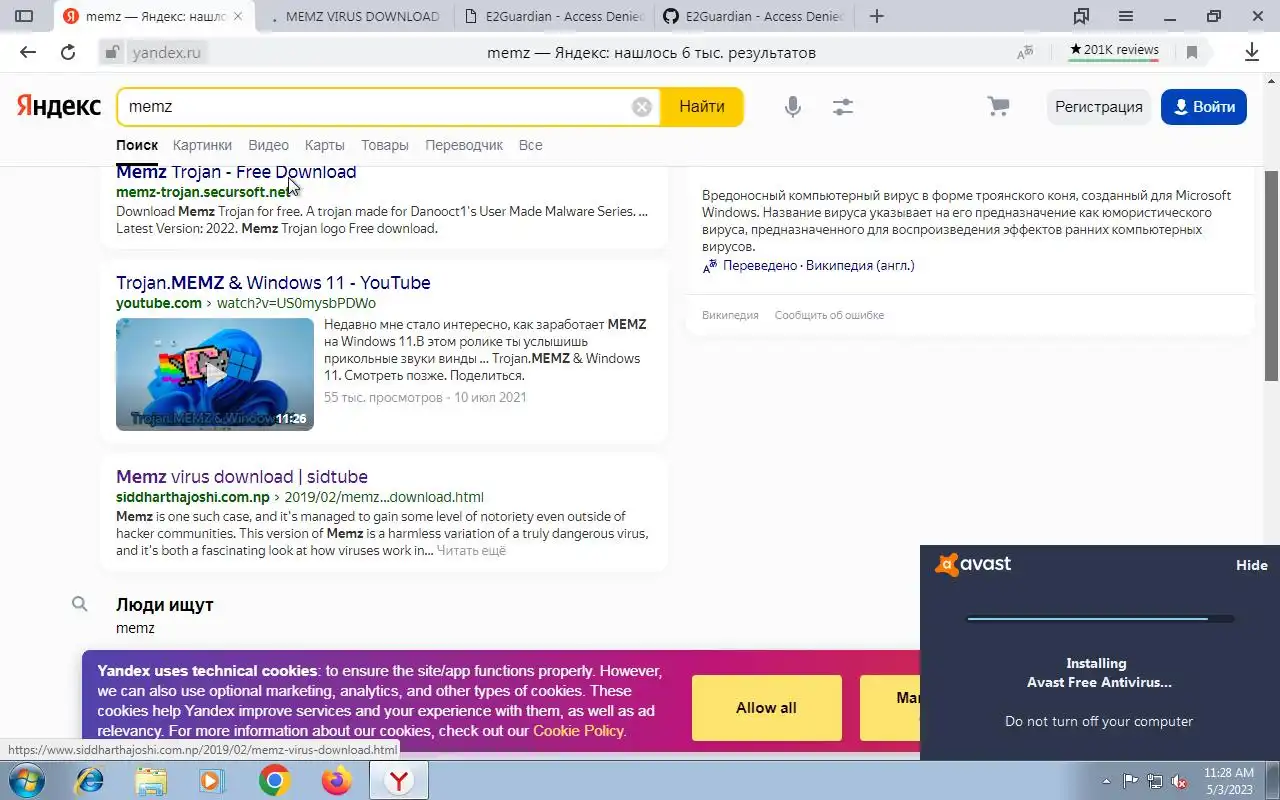Switch to E2Guardian tab with page icon
The image size is (1280, 800).
tap(555, 16)
